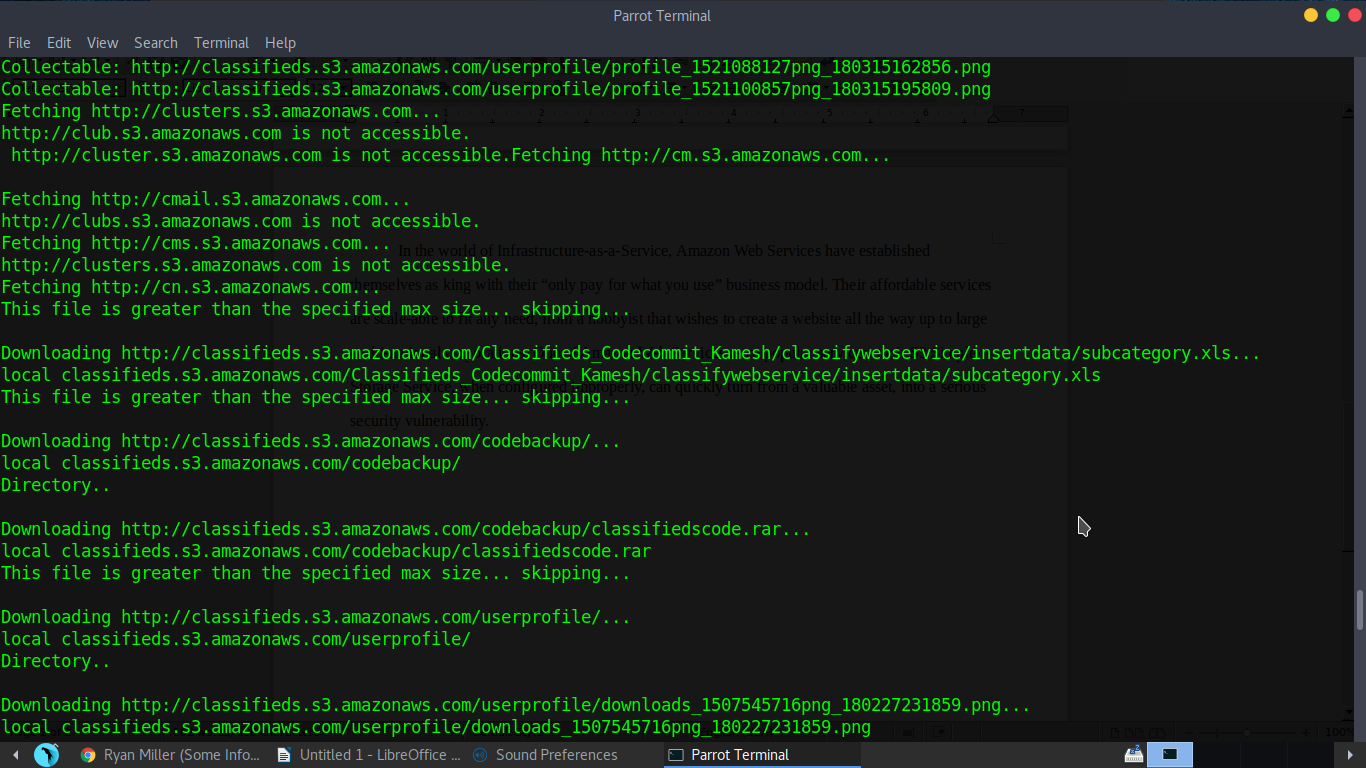Open the keyboard layout indicator in the tray
The width and height of the screenshot is (1366, 768).
(1133, 754)
